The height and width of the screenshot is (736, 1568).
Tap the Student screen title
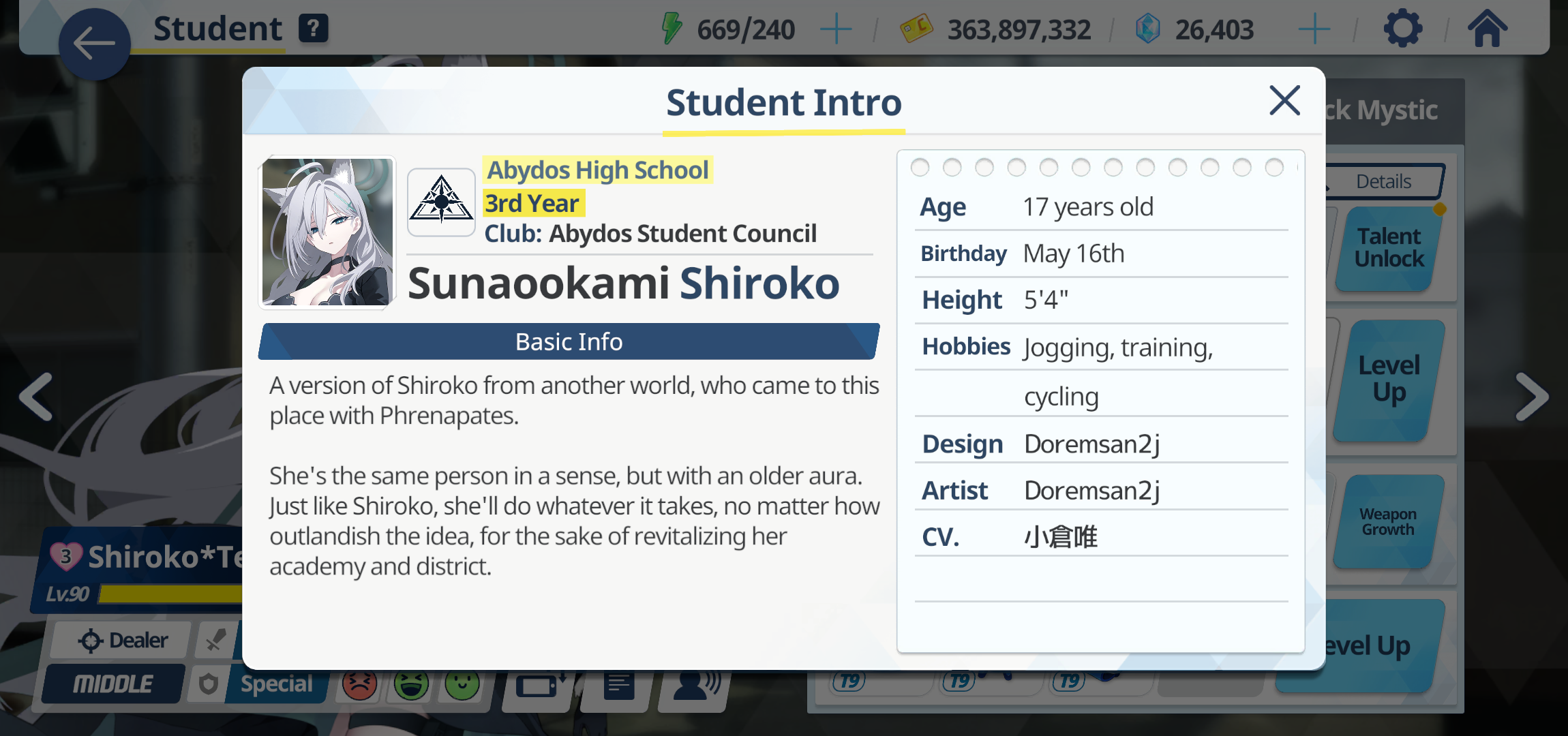click(217, 29)
